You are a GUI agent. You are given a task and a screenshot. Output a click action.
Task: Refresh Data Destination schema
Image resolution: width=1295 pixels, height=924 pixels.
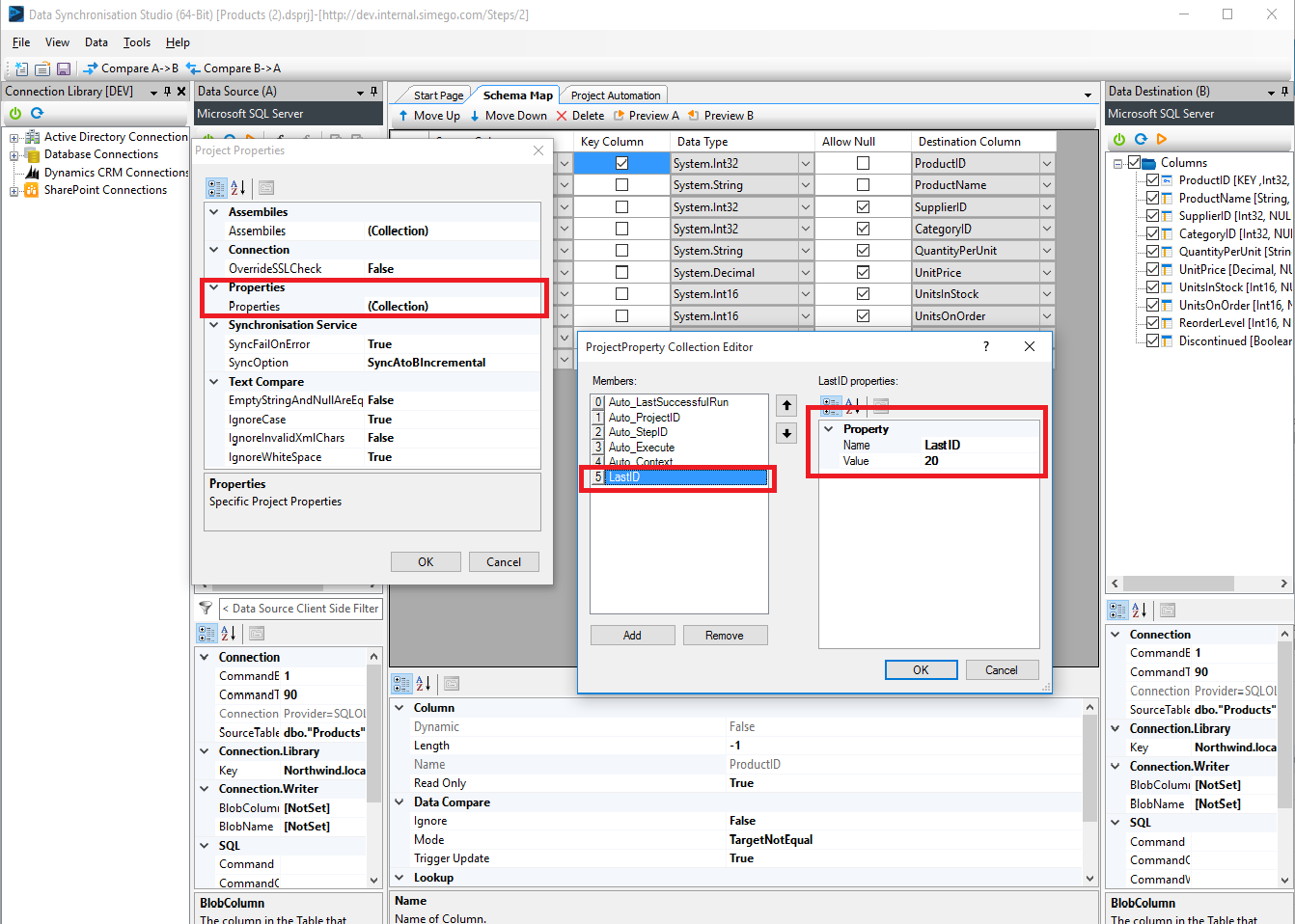1141,139
